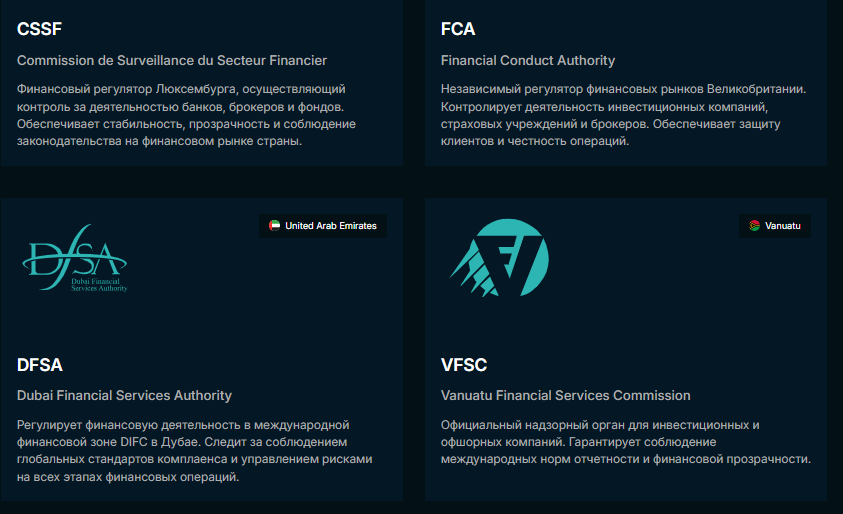Viewport: 843px width, 514px height.
Task: Click the FCA Russian description paragraph
Action: [622, 115]
